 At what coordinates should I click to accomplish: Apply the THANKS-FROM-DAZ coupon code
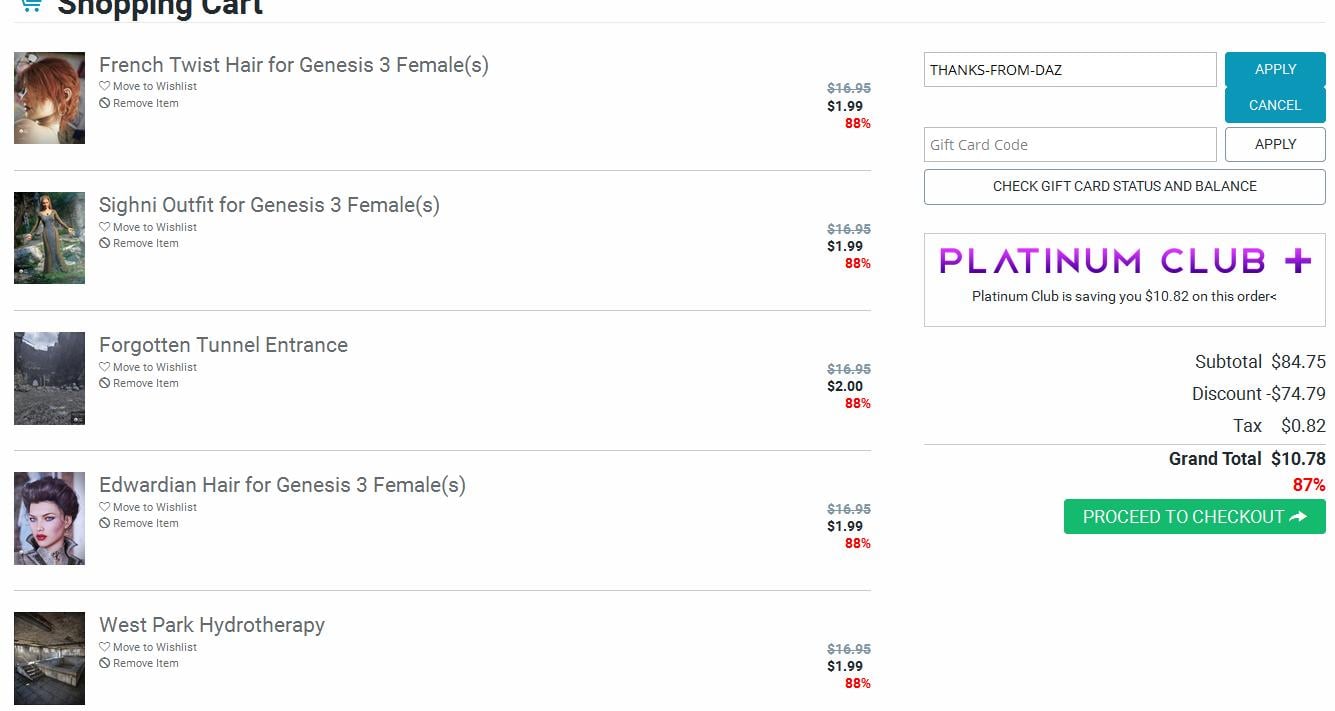1274,70
